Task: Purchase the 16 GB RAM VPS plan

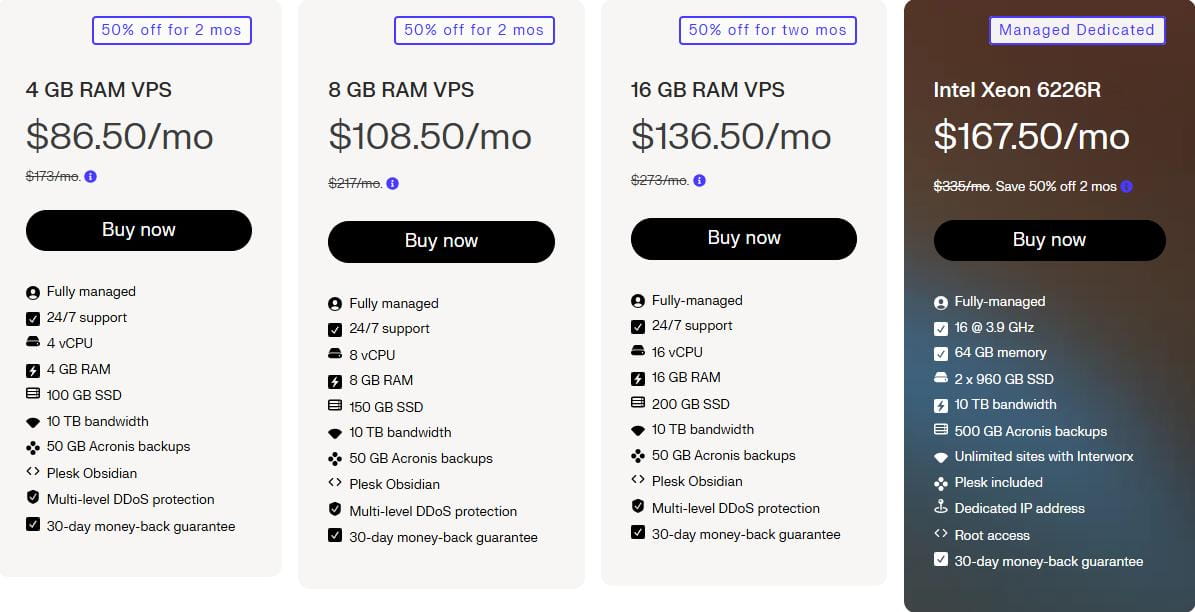Action: pyautogui.click(x=744, y=238)
